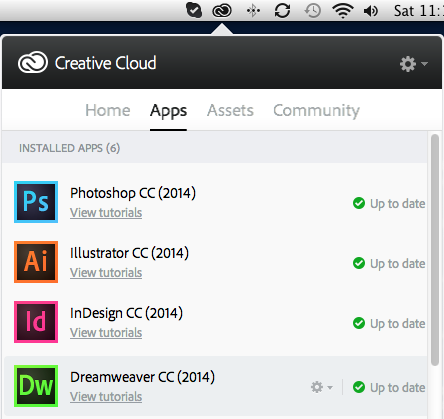Screen dimensions: 444x419
Task: Click Up to date text for Illustrator
Action: [x=398, y=264]
